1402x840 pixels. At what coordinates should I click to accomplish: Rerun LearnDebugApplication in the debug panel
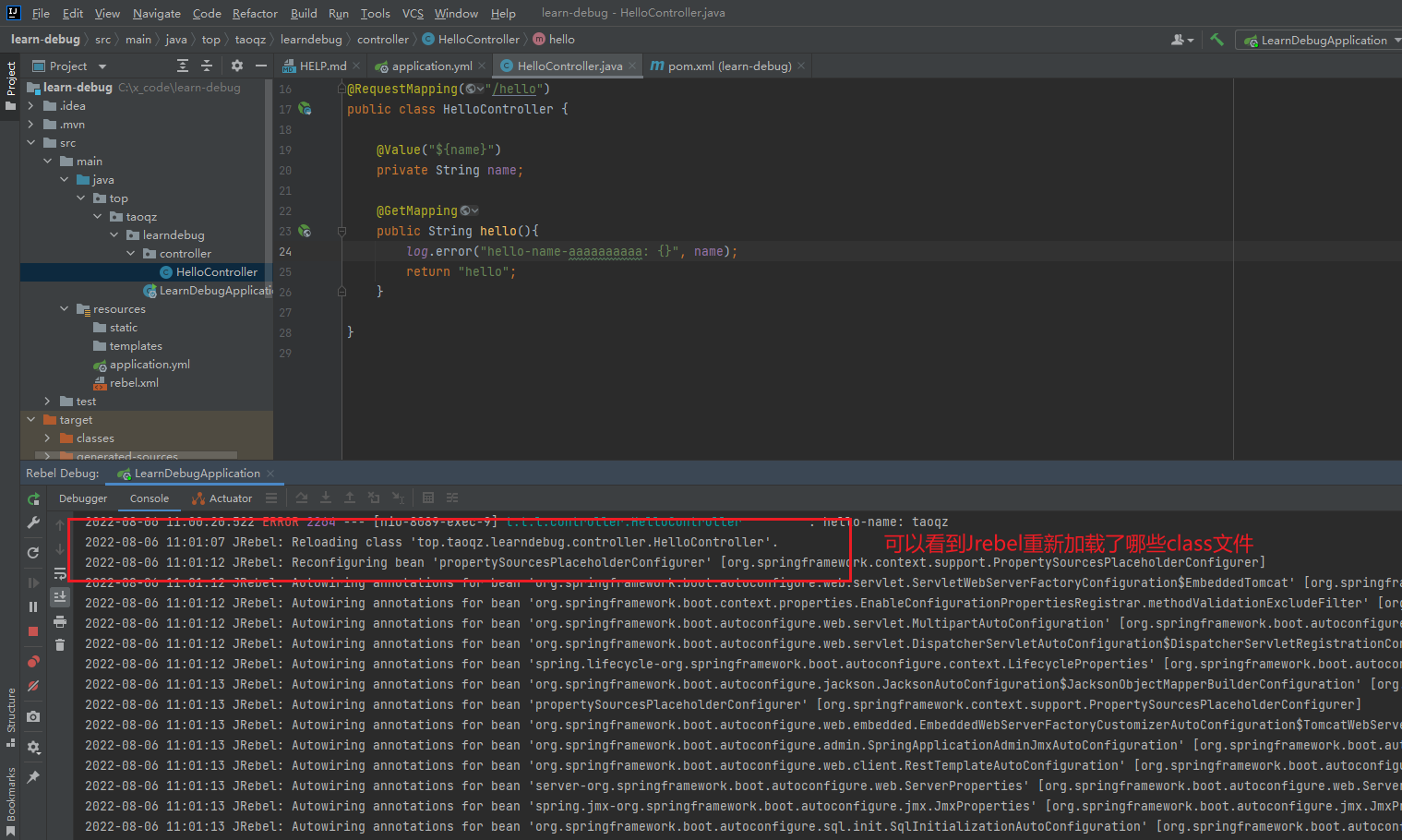click(x=33, y=498)
